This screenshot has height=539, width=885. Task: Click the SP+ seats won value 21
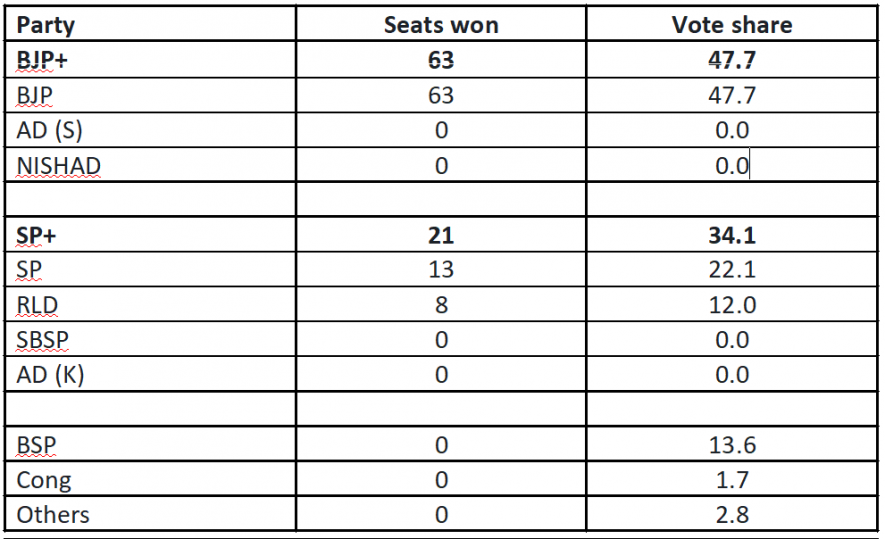pyautogui.click(x=441, y=235)
